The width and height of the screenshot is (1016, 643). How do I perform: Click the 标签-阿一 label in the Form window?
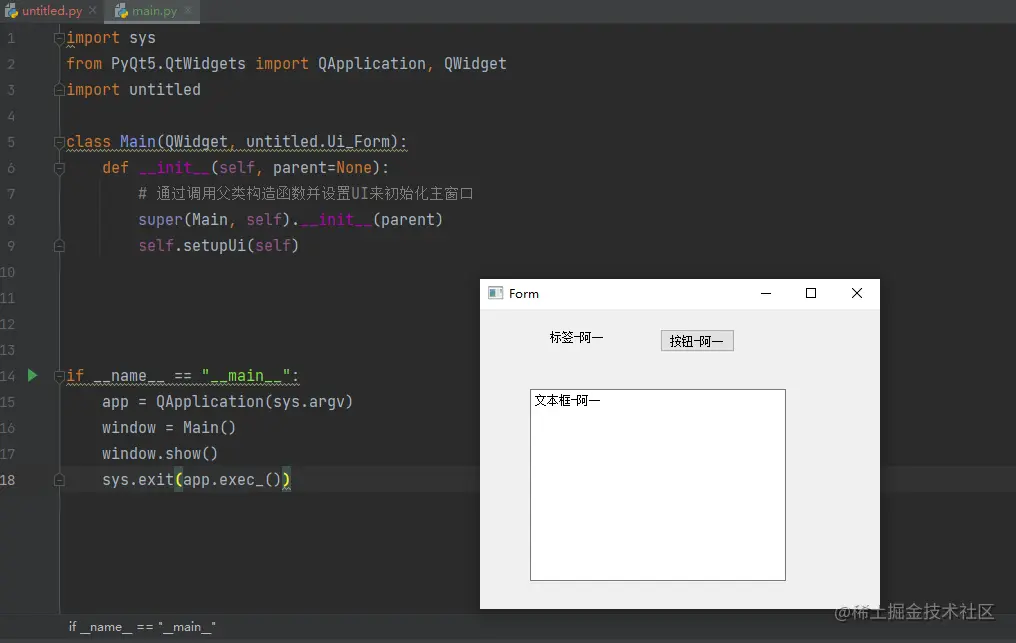[x=576, y=337]
